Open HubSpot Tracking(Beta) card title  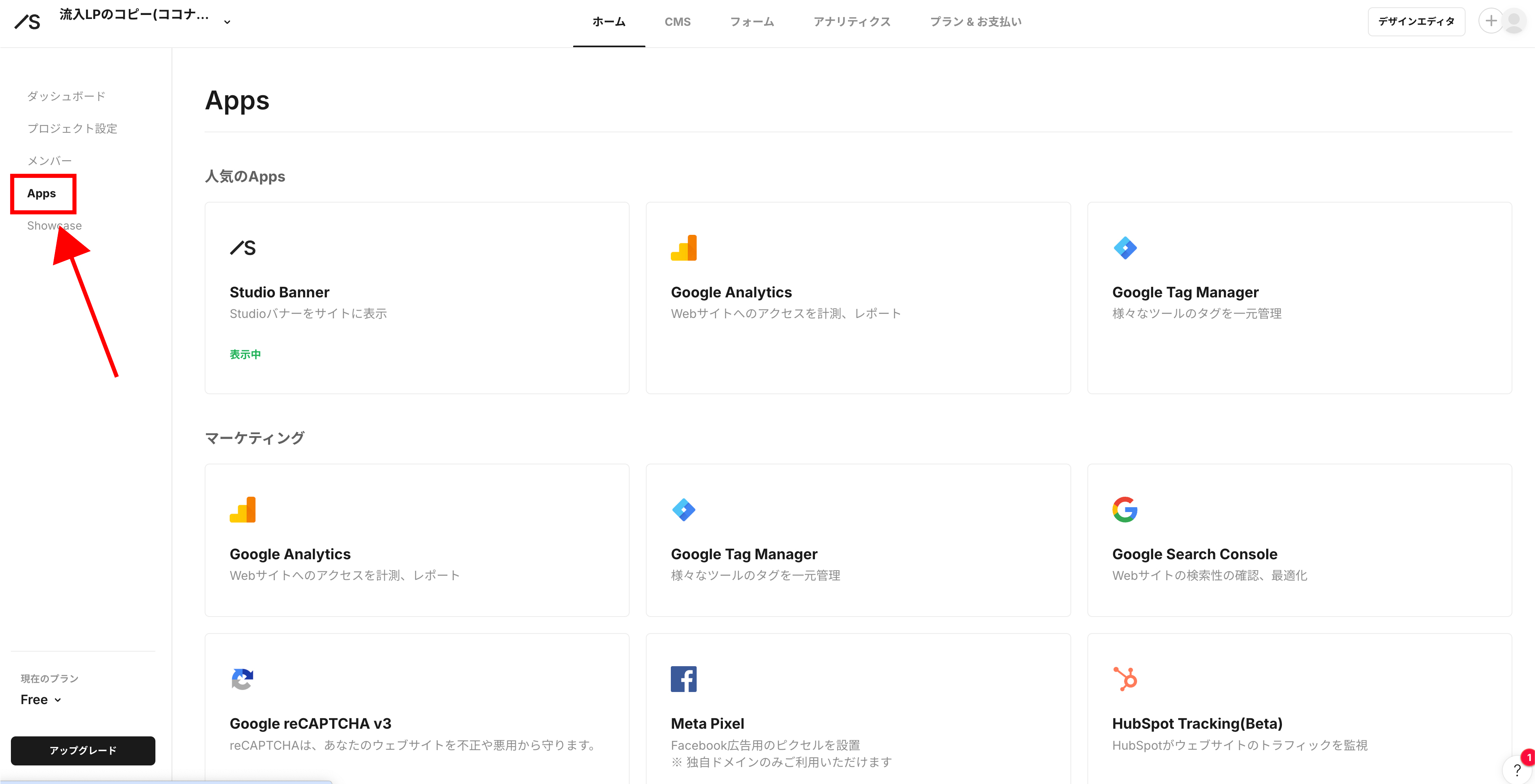(x=1197, y=723)
